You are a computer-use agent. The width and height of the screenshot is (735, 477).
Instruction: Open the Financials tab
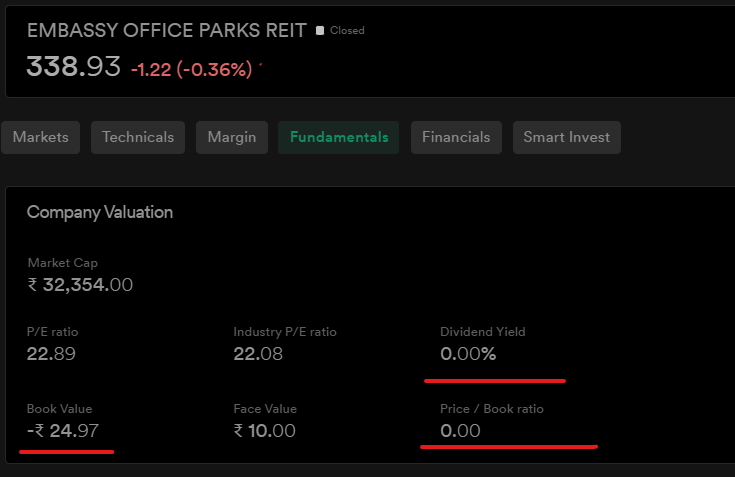[x=456, y=137]
